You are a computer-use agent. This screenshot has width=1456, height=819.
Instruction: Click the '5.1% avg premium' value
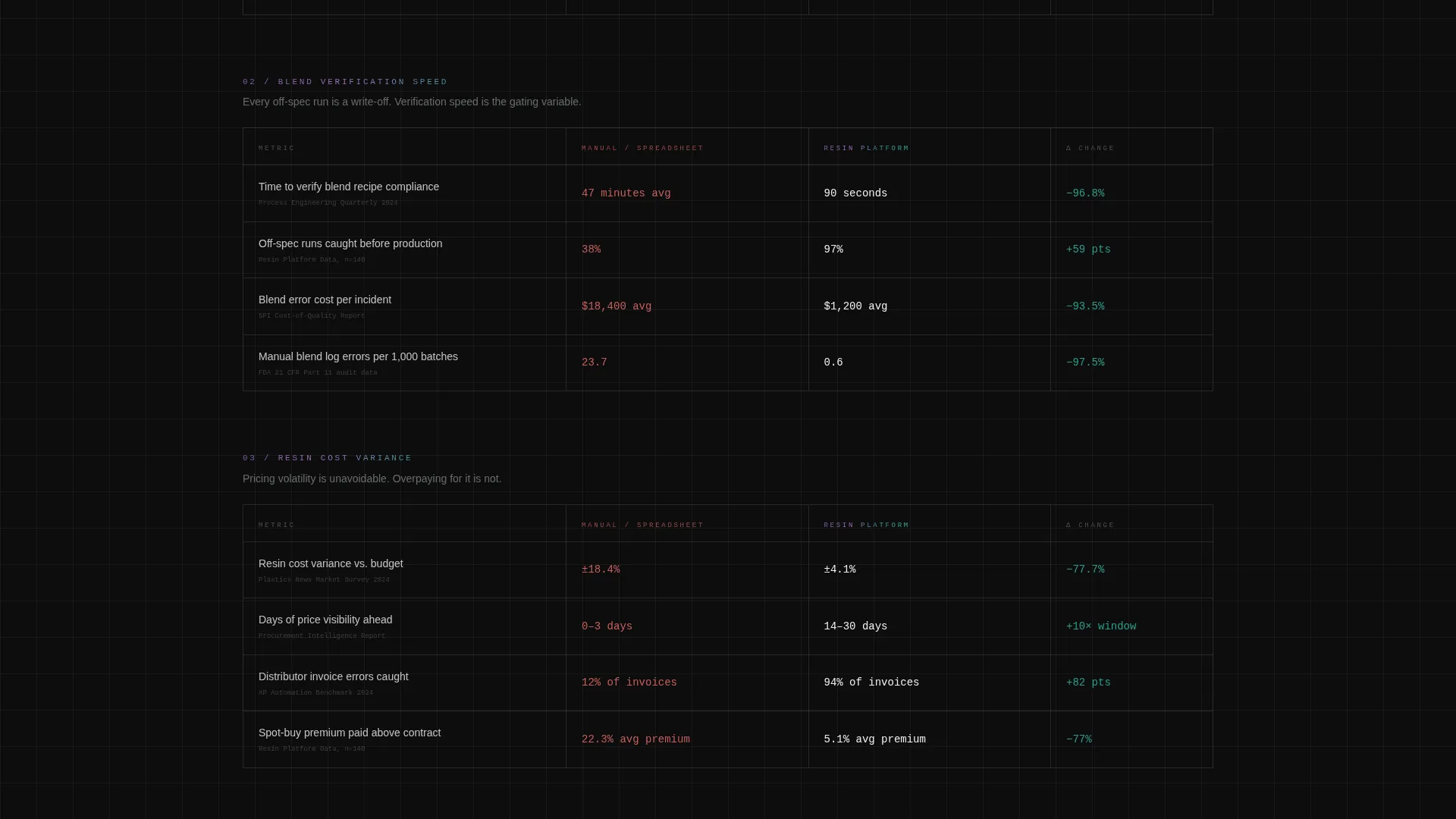click(874, 739)
